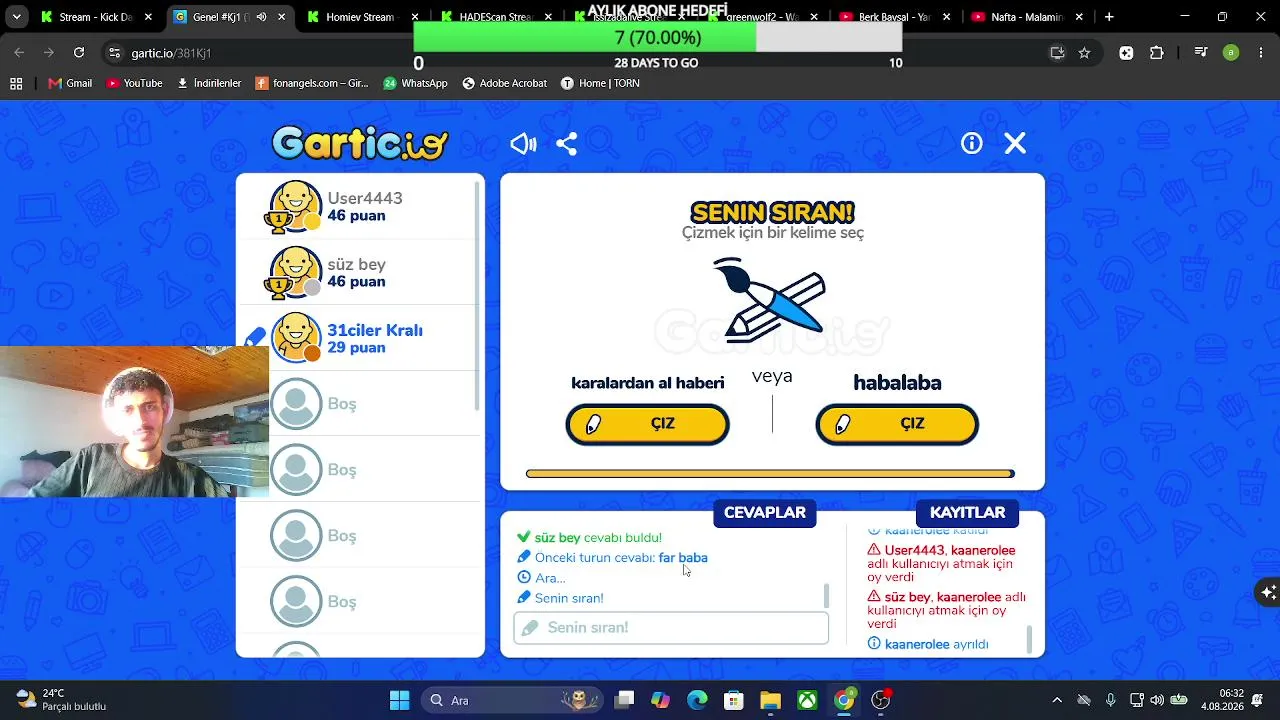Image resolution: width=1280 pixels, height=720 pixels.
Task: Open Chrome from the taskbar
Action: (844, 700)
